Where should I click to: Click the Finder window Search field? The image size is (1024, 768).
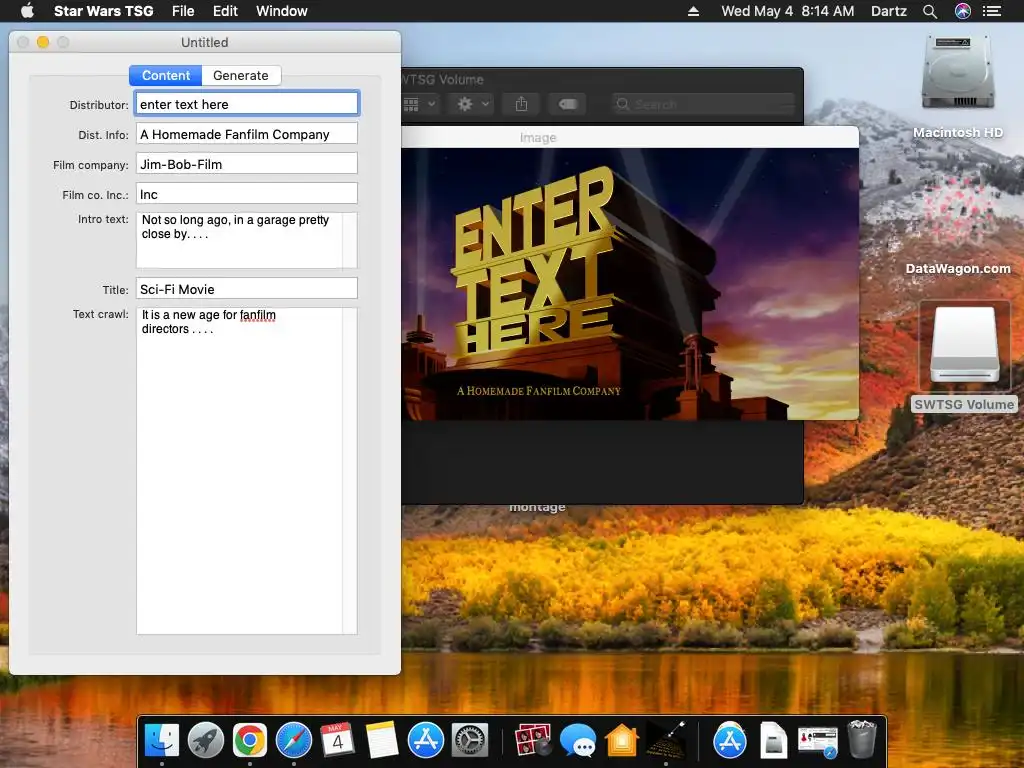704,104
